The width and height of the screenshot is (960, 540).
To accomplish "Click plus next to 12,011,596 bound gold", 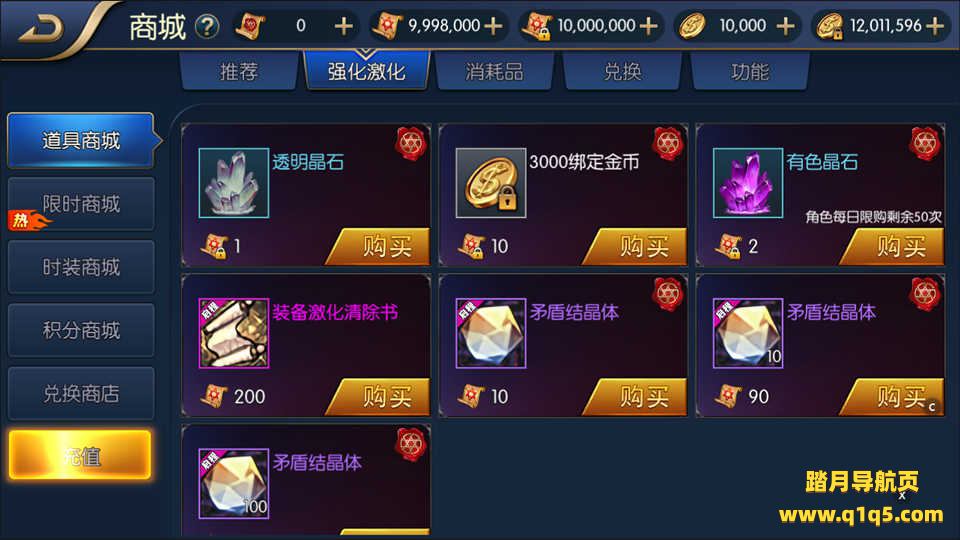I will 935,26.
